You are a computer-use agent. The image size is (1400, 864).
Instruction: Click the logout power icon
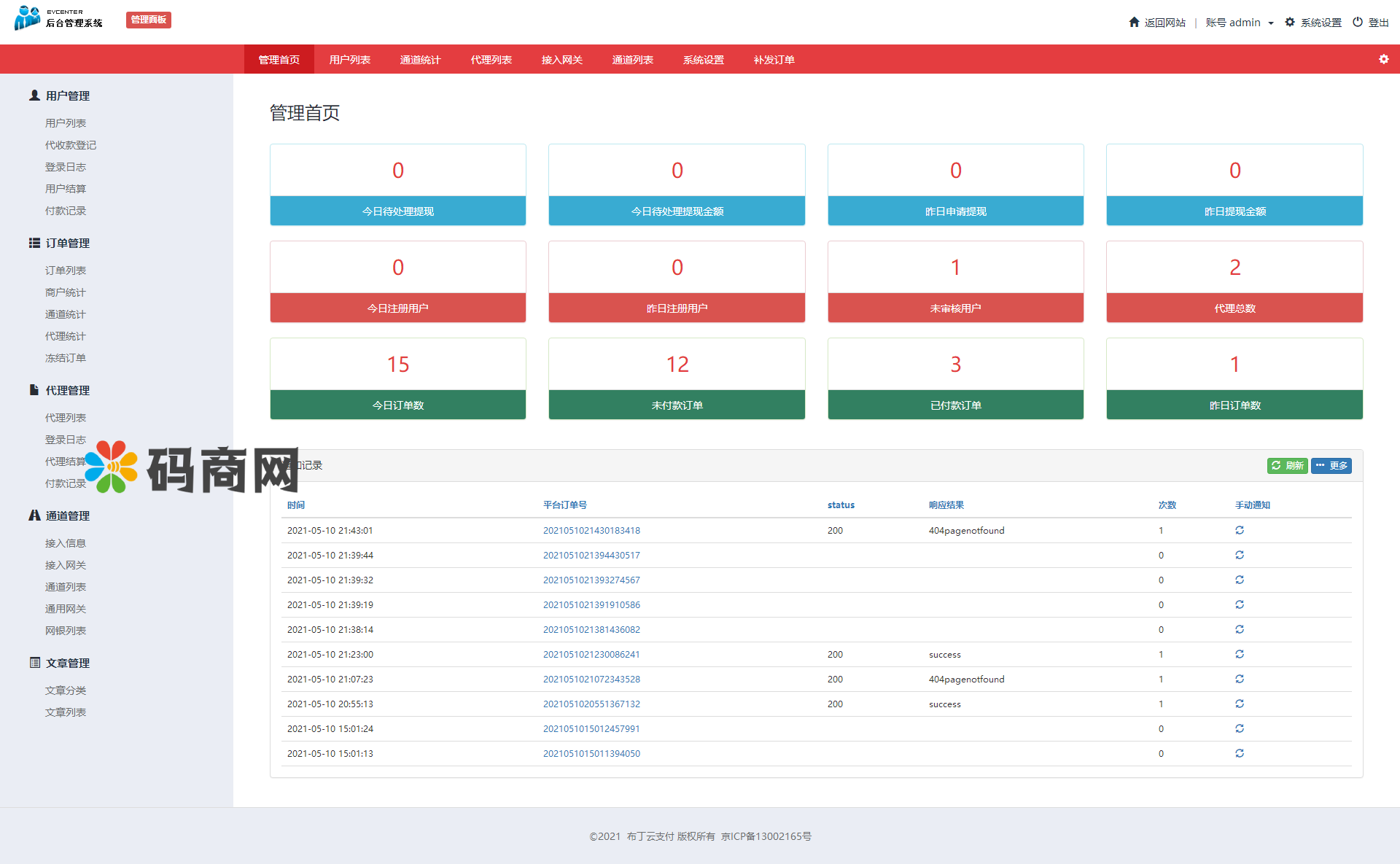pyautogui.click(x=1357, y=22)
